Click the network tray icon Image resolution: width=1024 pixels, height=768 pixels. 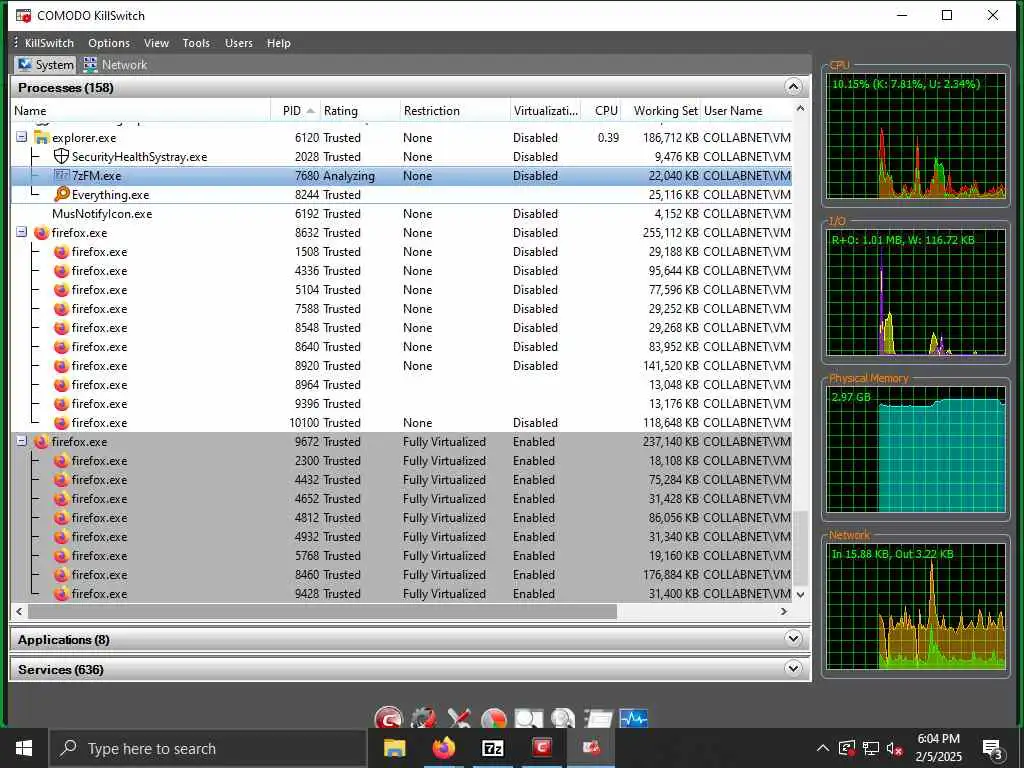[x=871, y=748]
